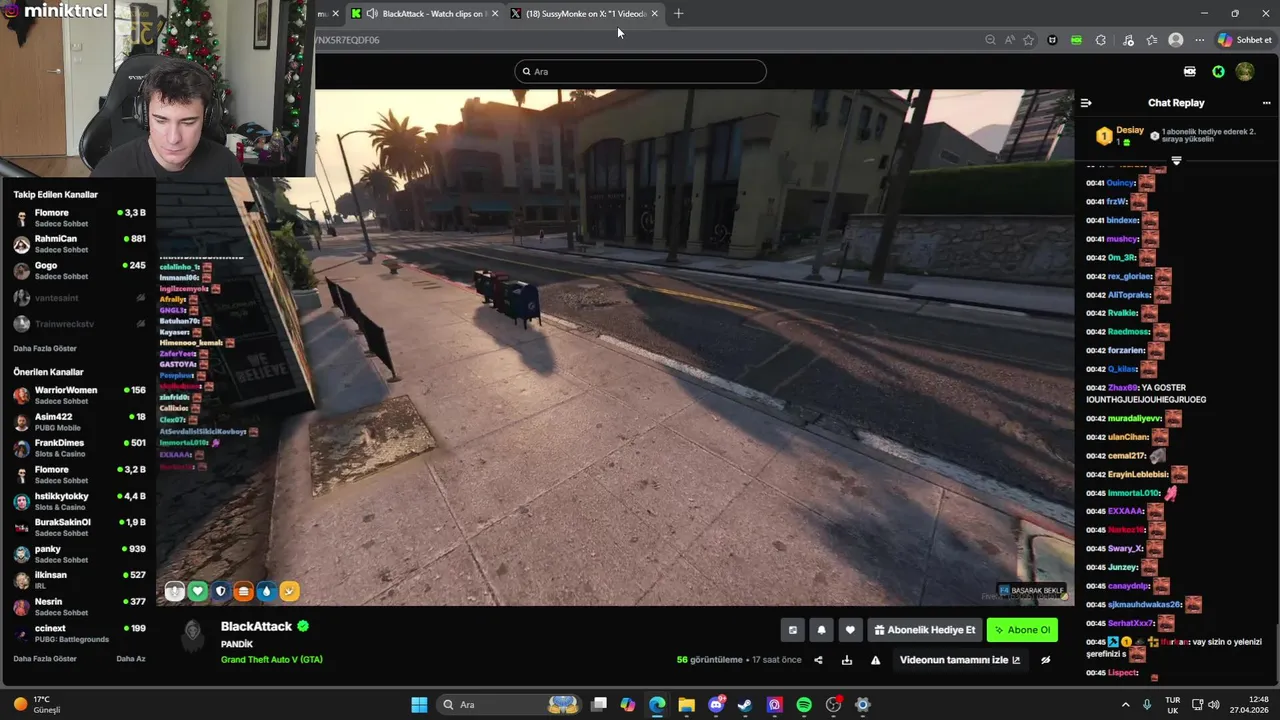Click the taskbar volume speaker icon

[1214, 705]
